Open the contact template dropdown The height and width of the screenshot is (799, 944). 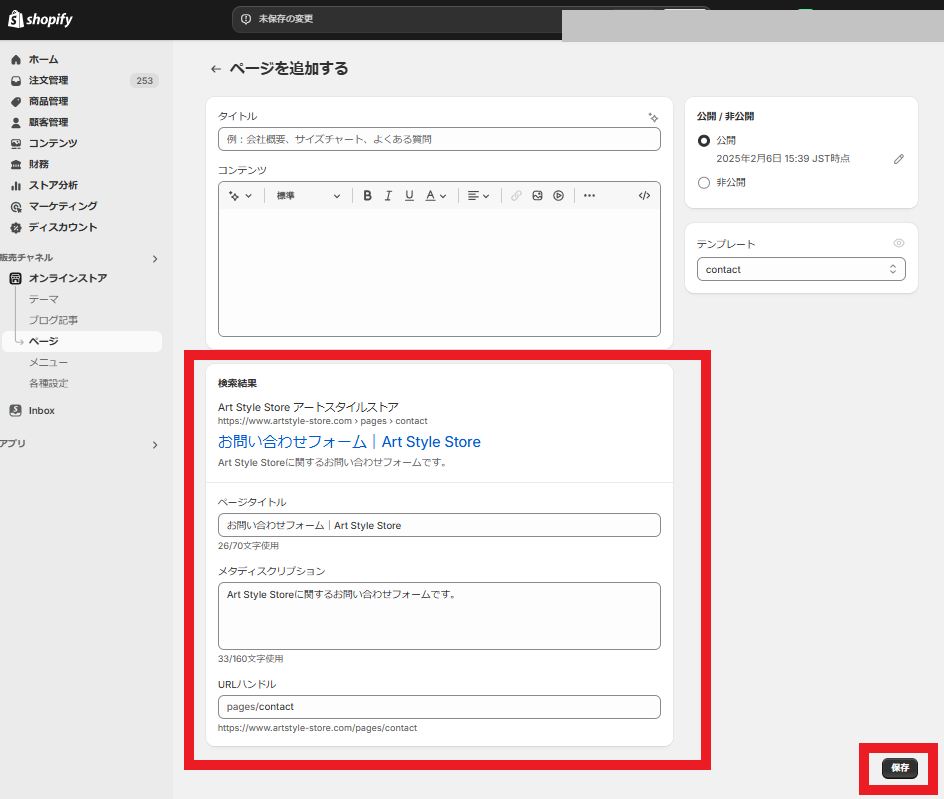click(x=801, y=269)
